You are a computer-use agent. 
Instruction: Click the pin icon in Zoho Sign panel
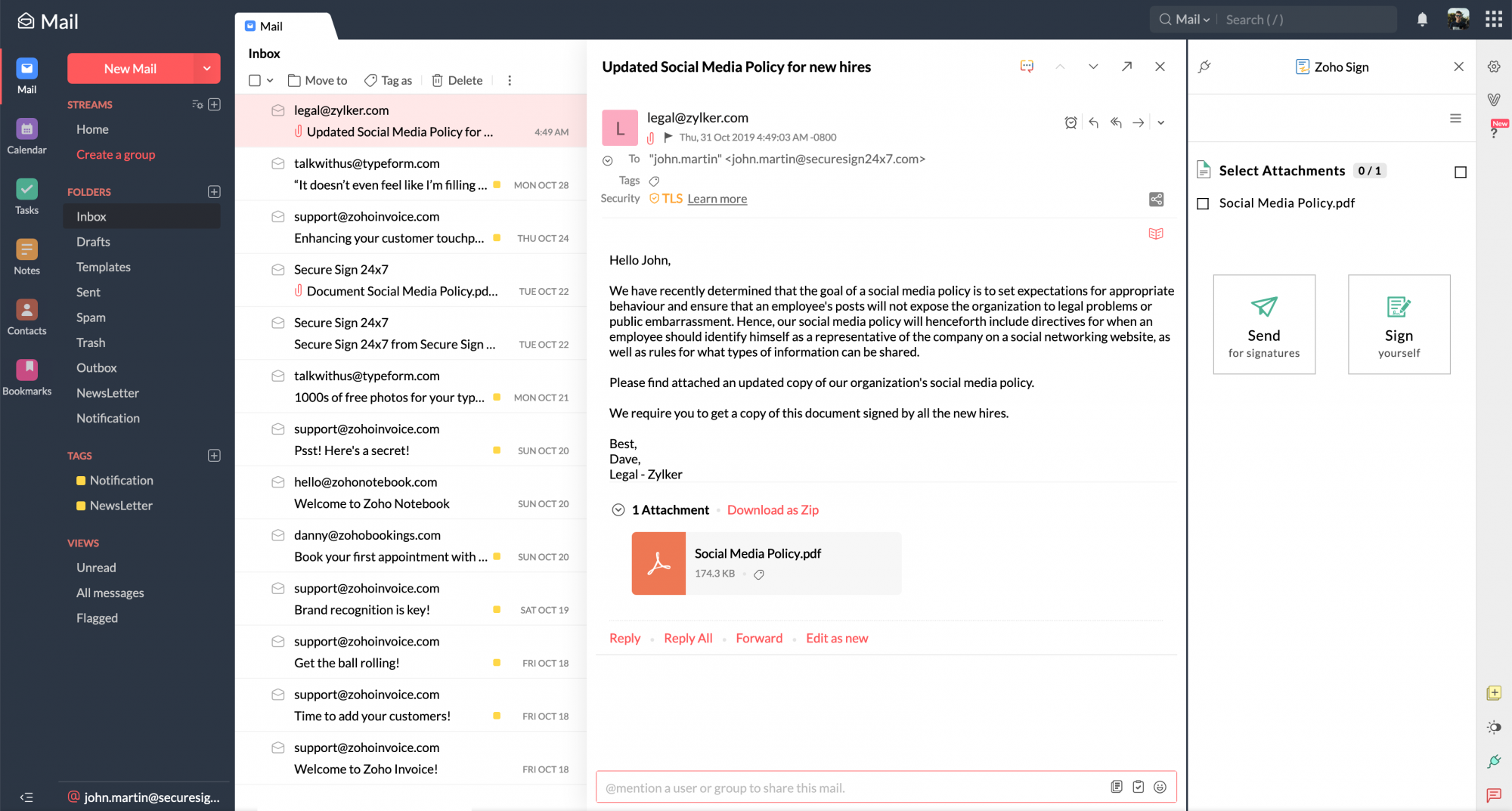pos(1205,67)
